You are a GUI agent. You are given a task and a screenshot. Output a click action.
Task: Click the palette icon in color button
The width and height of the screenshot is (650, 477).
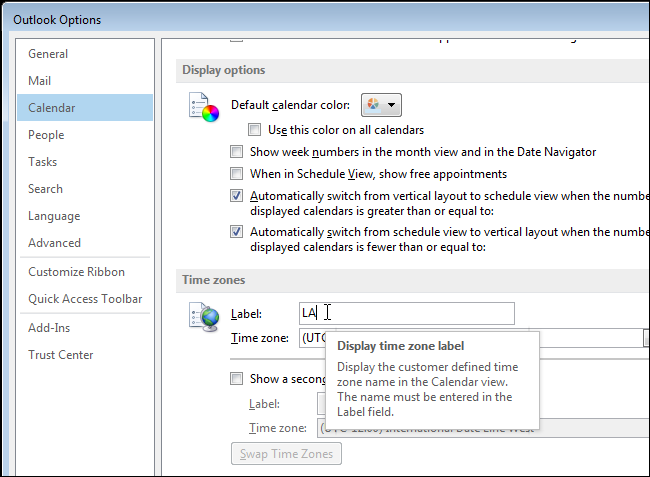[374, 104]
